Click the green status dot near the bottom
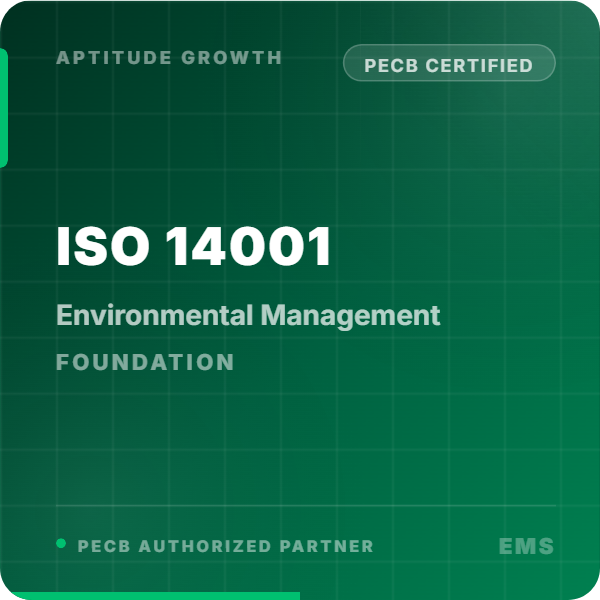 [61, 544]
